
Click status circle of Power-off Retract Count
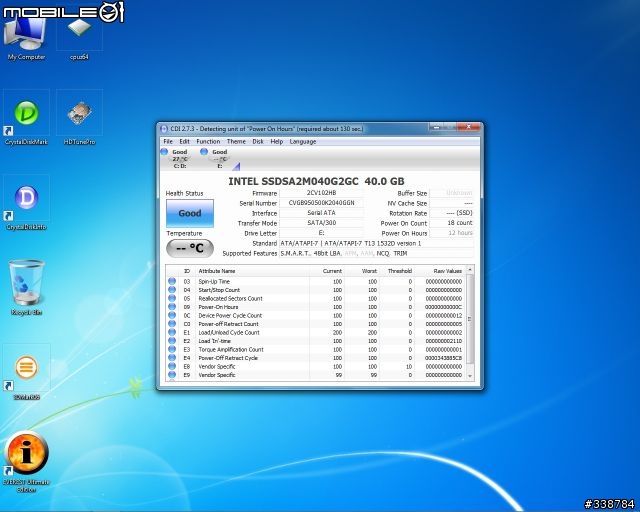click(172, 324)
